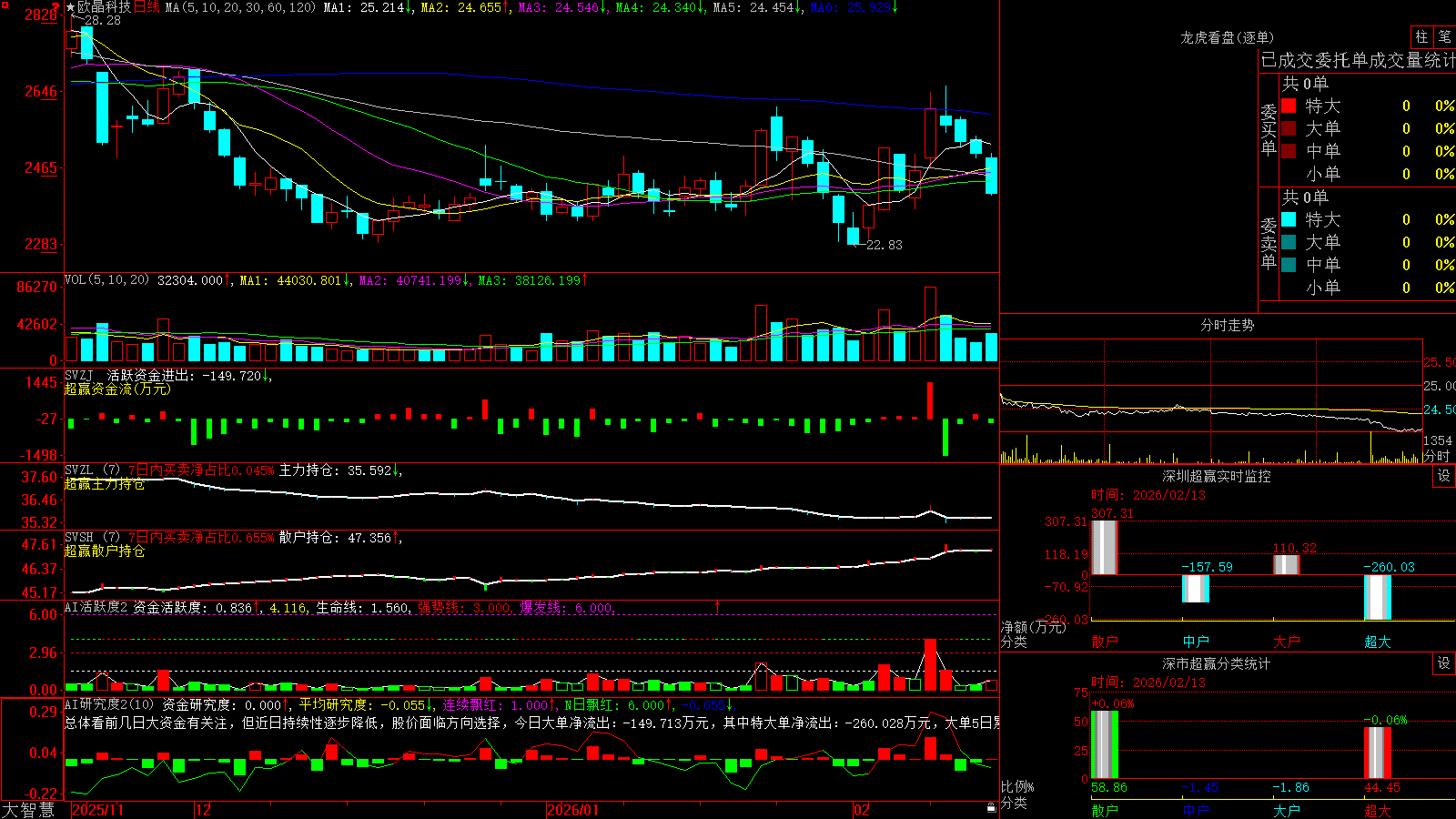Click the AI研究度2(10) indicator label
1456x819 pixels.
coord(109,704)
